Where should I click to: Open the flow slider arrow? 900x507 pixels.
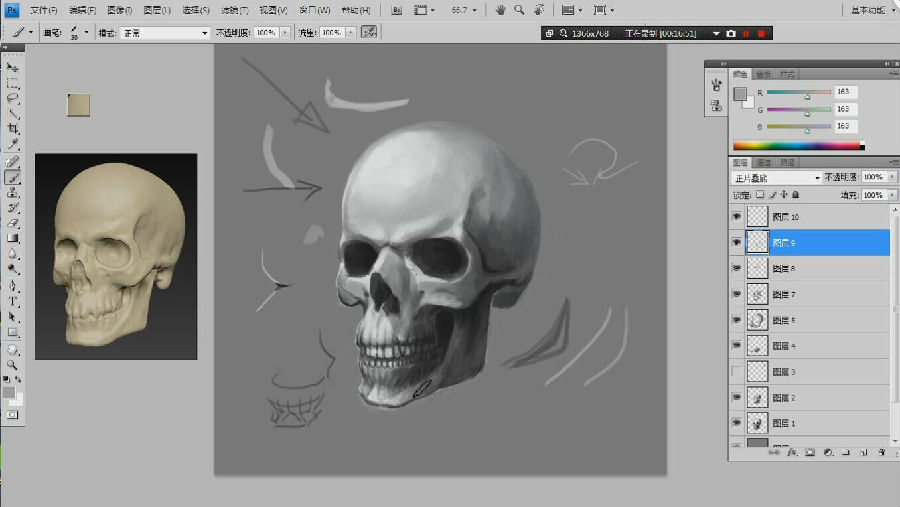pyautogui.click(x=351, y=33)
